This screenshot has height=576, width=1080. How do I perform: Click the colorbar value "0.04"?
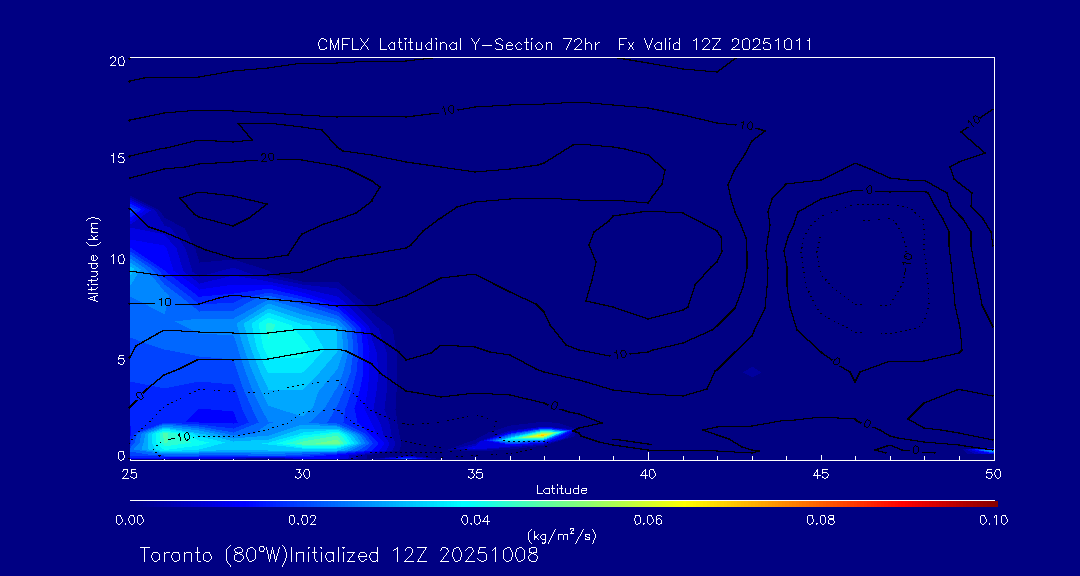pos(475,520)
